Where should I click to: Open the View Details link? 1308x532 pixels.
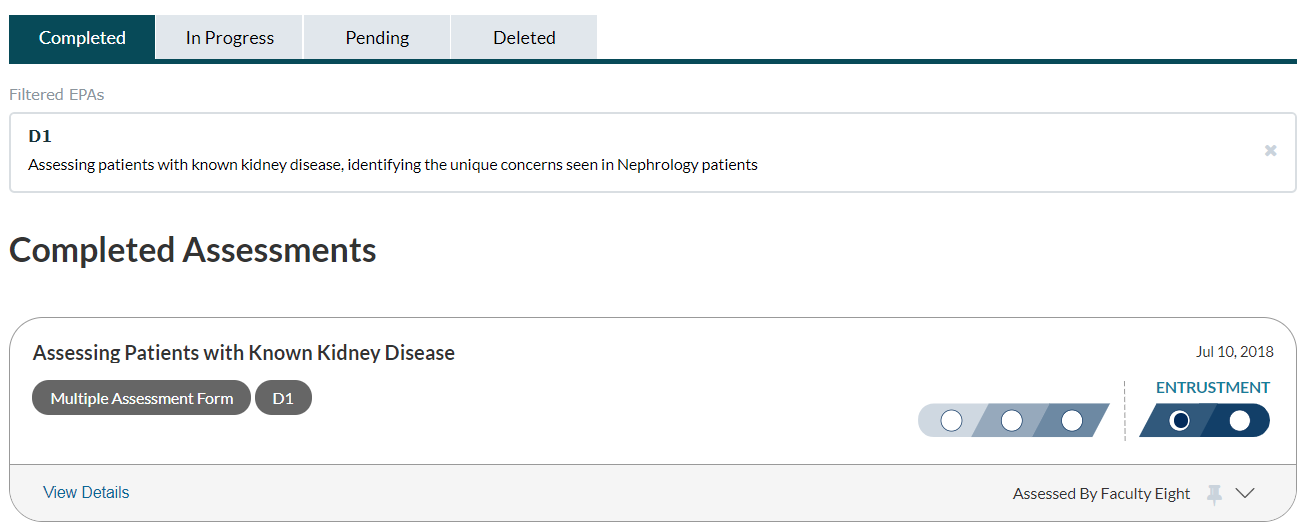click(86, 492)
